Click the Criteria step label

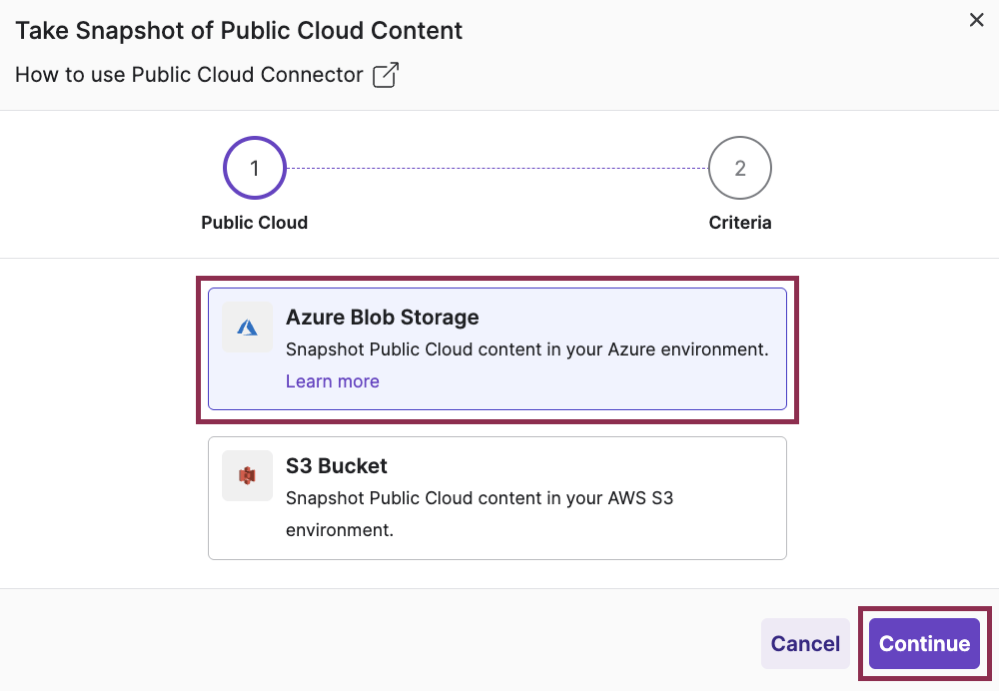click(740, 222)
